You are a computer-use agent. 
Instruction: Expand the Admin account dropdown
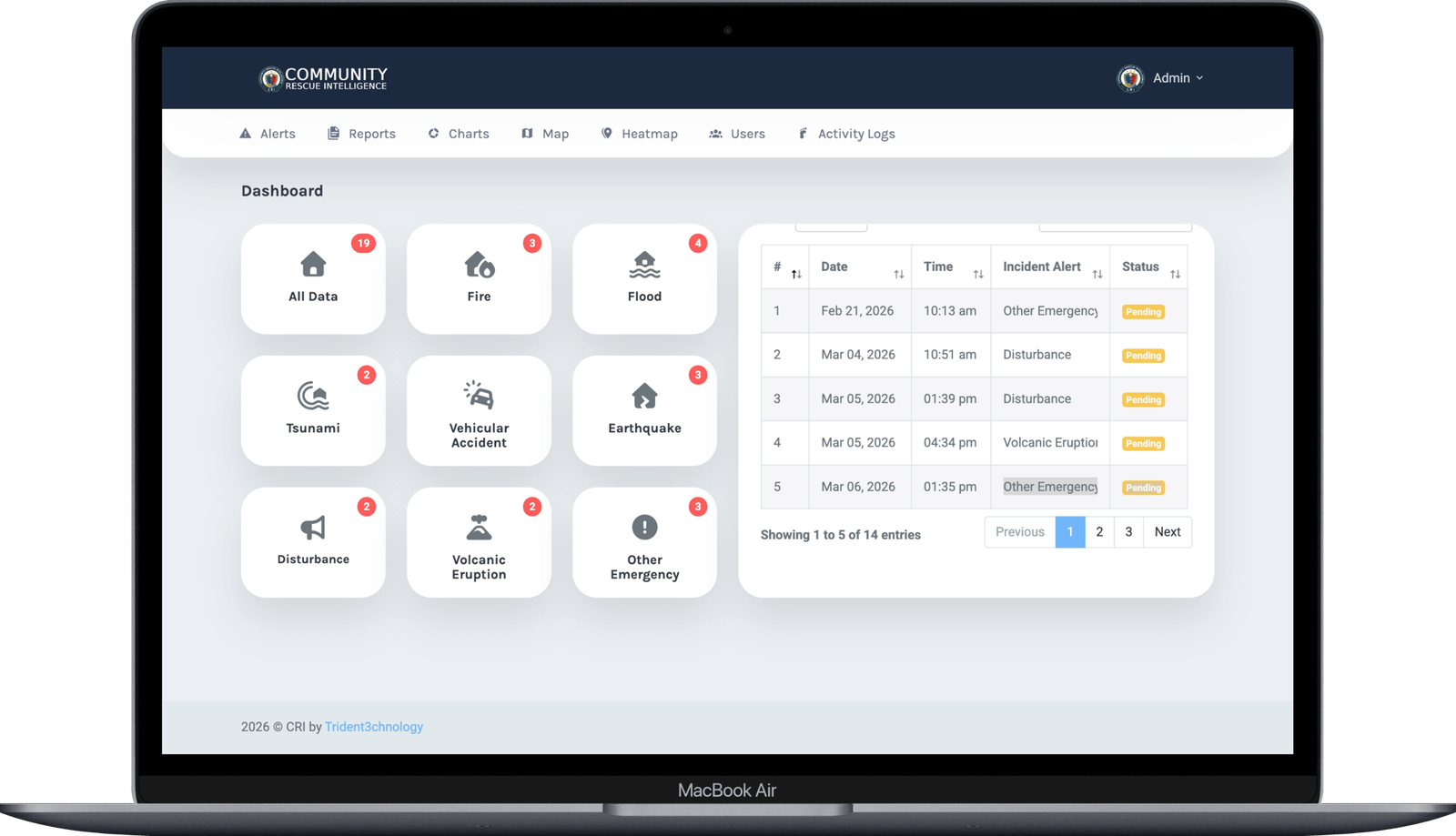coord(1178,78)
